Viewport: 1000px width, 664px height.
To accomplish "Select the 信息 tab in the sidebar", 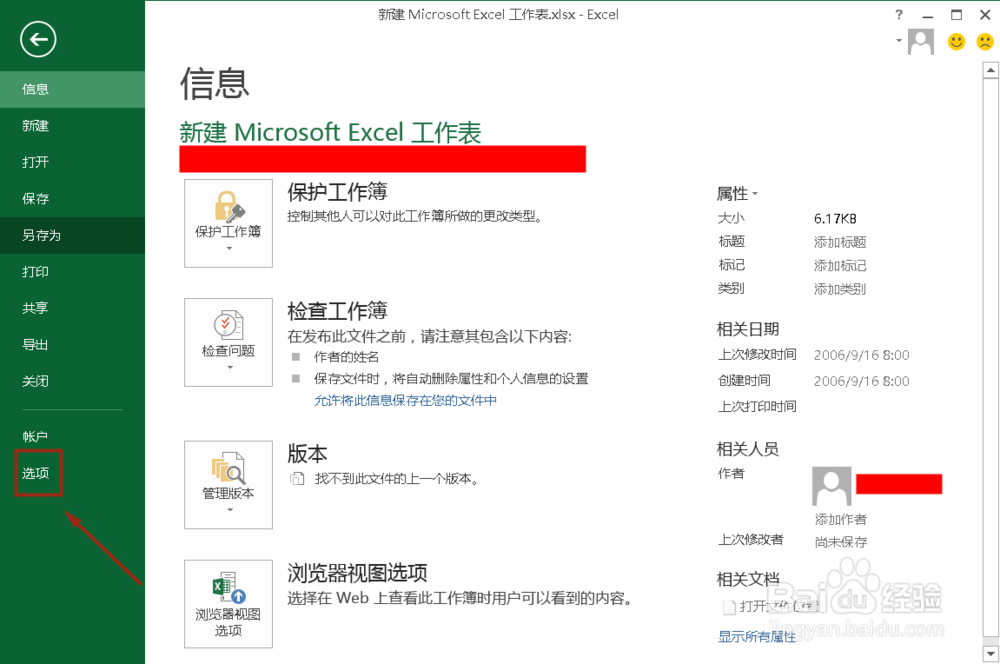I will coord(73,89).
